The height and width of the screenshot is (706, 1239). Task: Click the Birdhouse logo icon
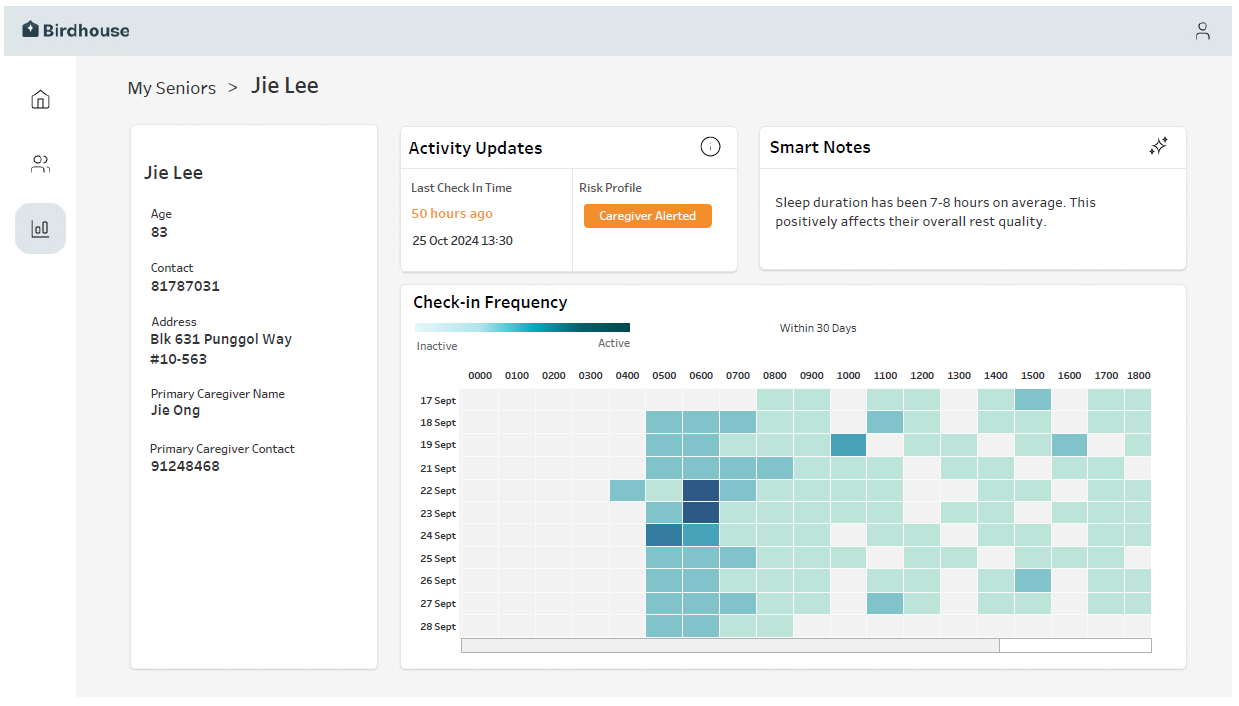click(x=31, y=30)
